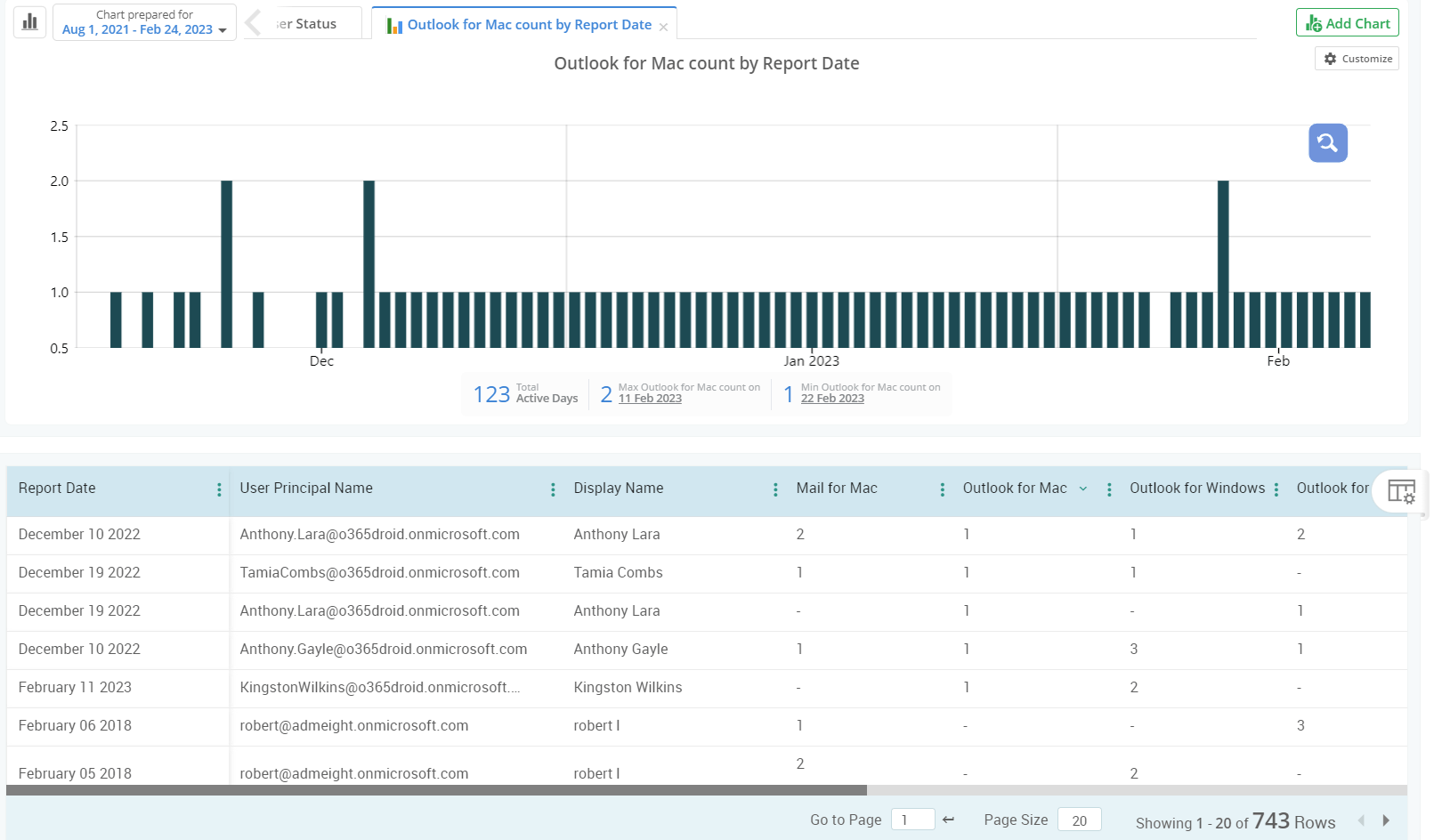Switch to the User Status tab
The height and width of the screenshot is (840, 1434).
click(x=307, y=23)
